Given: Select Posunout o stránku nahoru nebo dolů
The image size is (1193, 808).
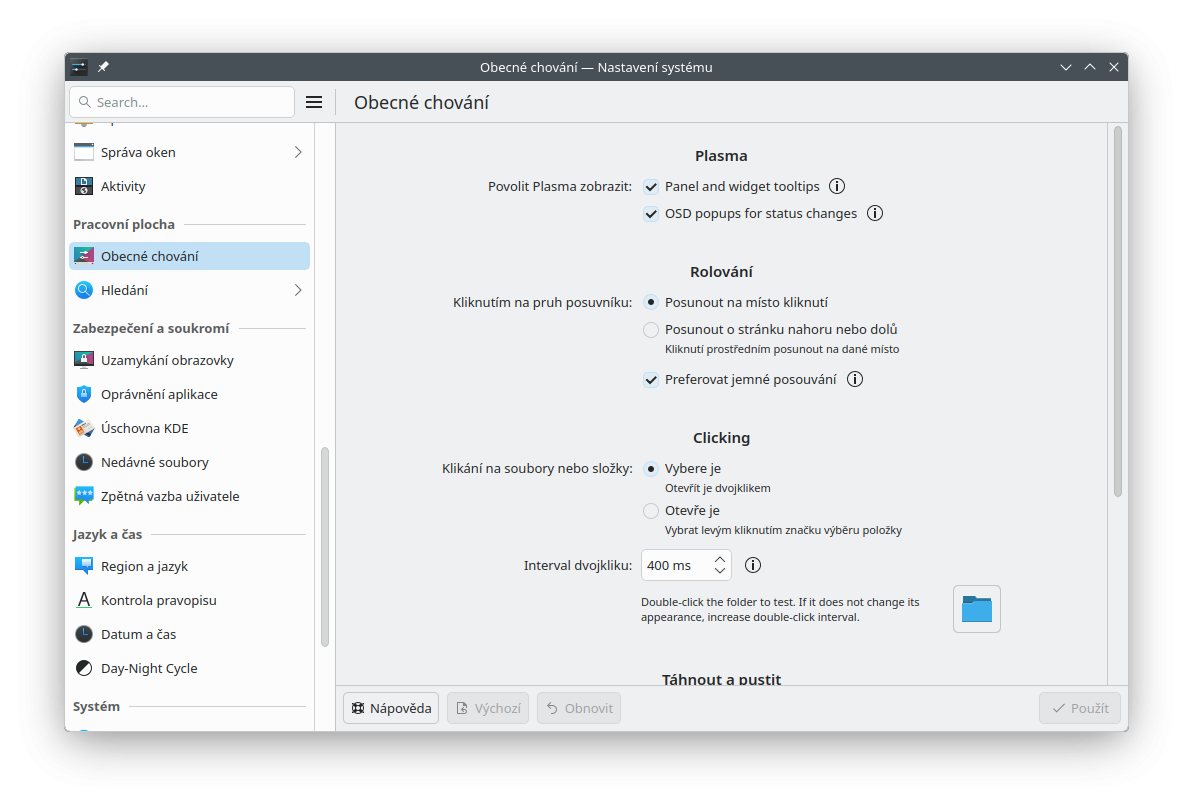Looking at the screenshot, I should (x=651, y=330).
